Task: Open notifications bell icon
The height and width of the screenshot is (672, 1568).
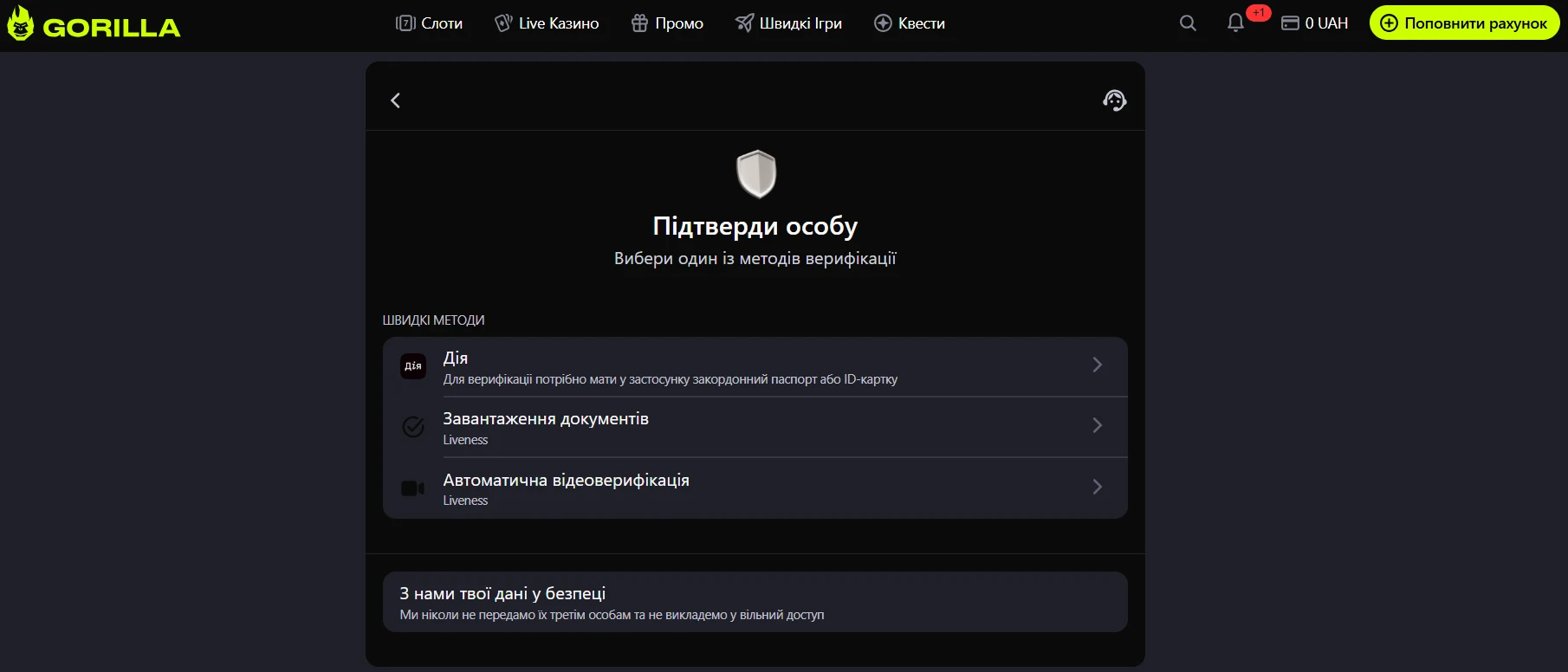Action: [1235, 23]
